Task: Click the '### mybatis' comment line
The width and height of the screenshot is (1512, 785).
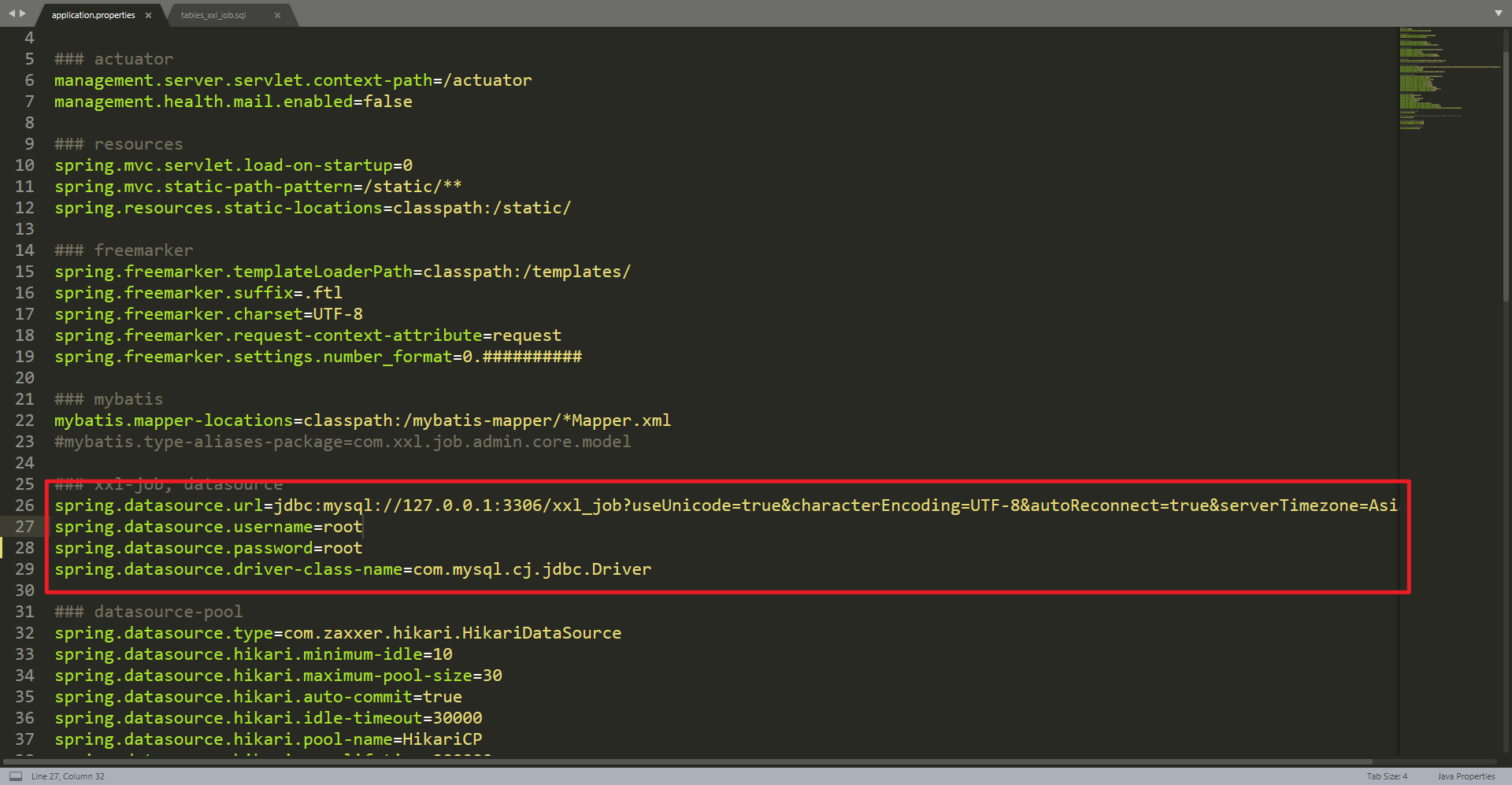Action: [109, 399]
